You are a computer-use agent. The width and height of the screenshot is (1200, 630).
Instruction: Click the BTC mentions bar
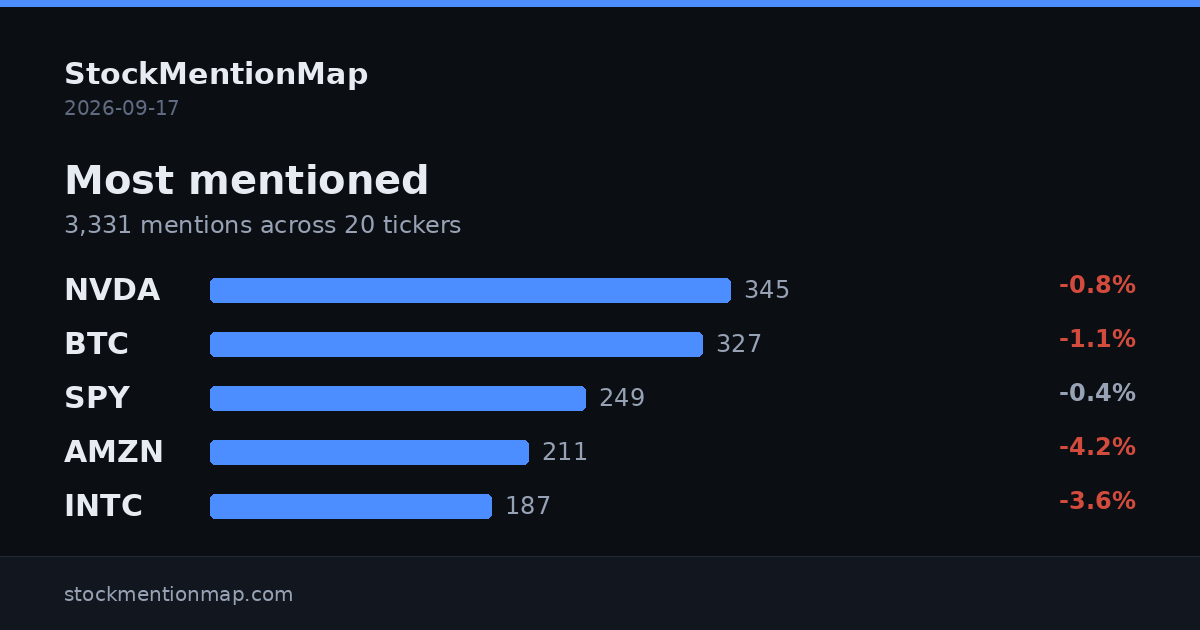pos(456,344)
